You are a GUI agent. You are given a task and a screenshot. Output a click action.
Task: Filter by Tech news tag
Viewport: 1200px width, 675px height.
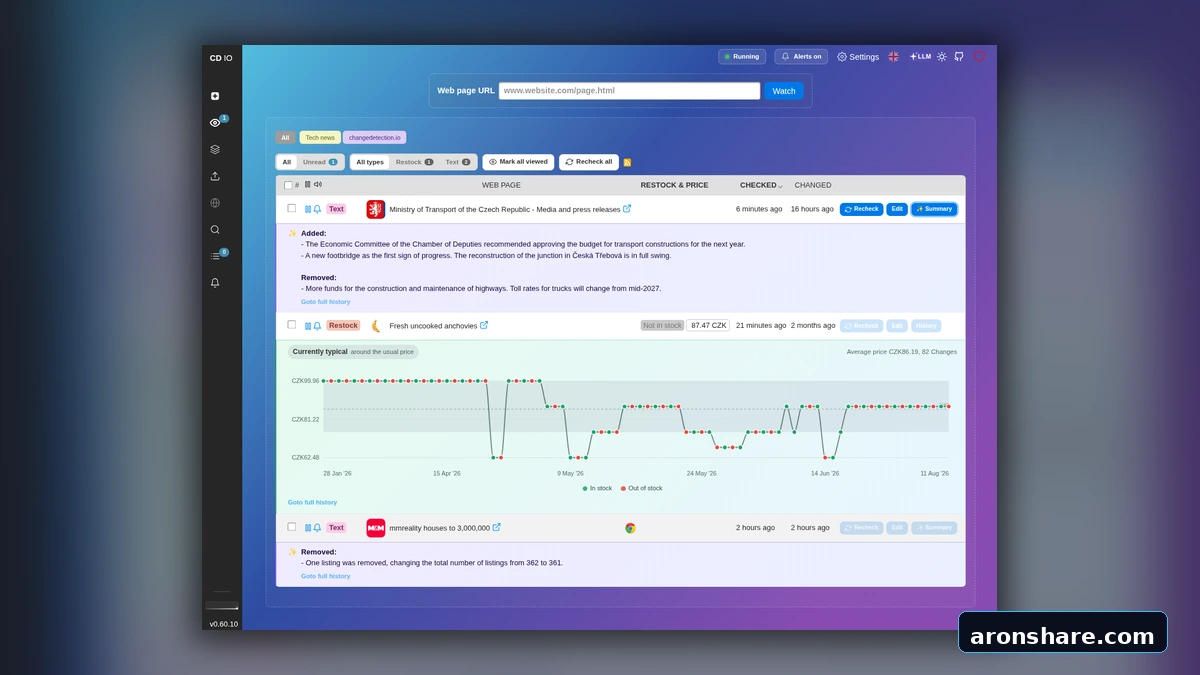[x=320, y=138]
